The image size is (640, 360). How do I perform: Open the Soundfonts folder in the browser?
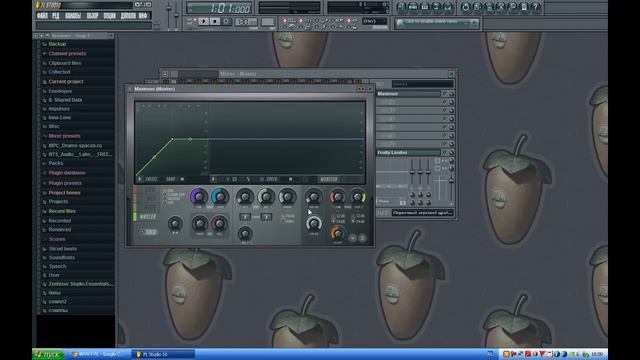click(62, 258)
